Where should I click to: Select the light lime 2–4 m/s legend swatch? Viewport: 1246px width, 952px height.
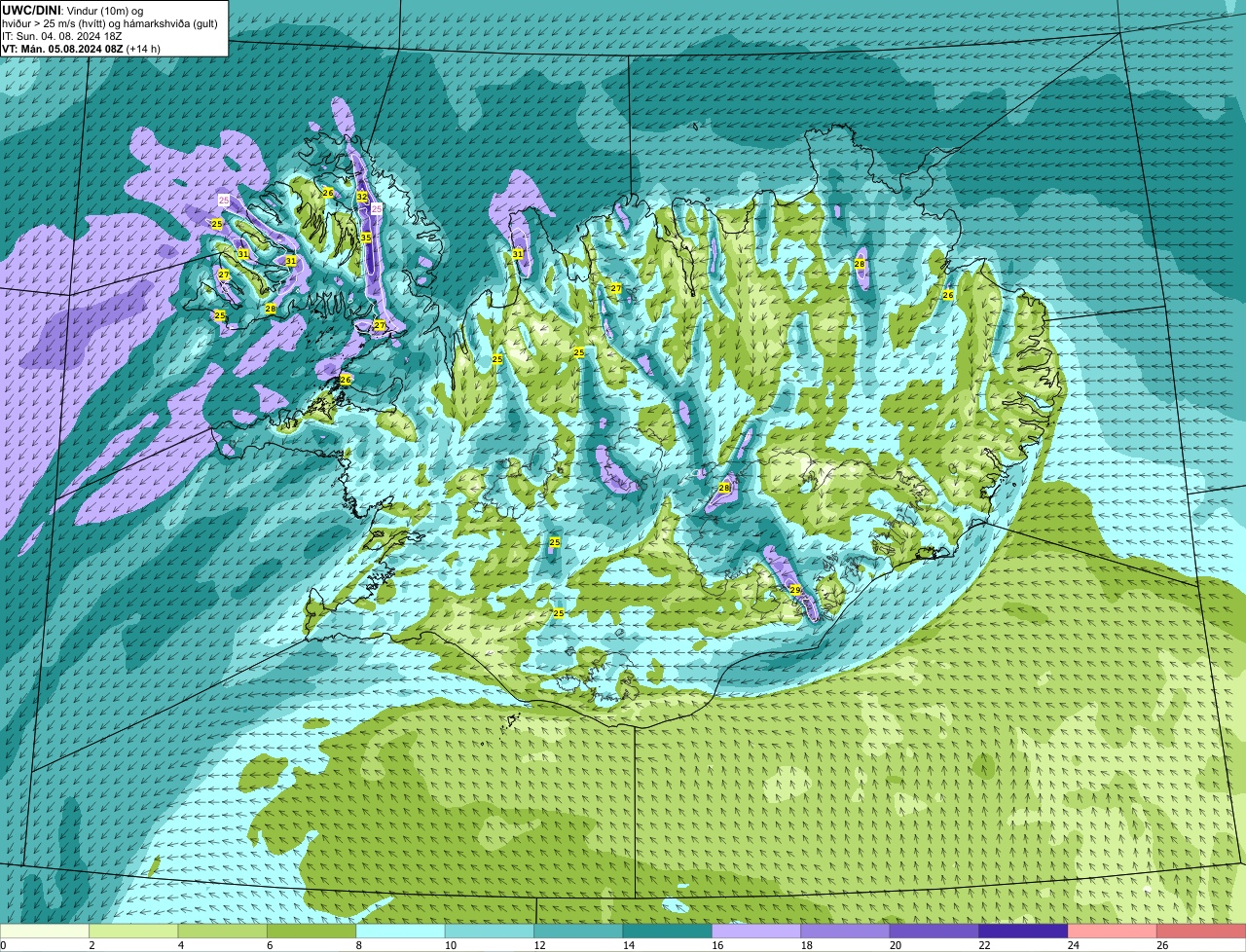134,931
